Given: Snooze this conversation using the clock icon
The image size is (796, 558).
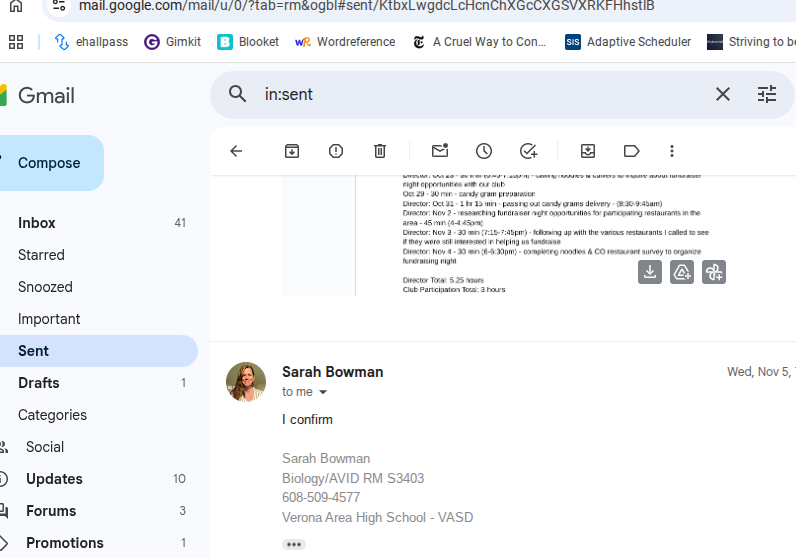Looking at the screenshot, I should click(x=484, y=151).
